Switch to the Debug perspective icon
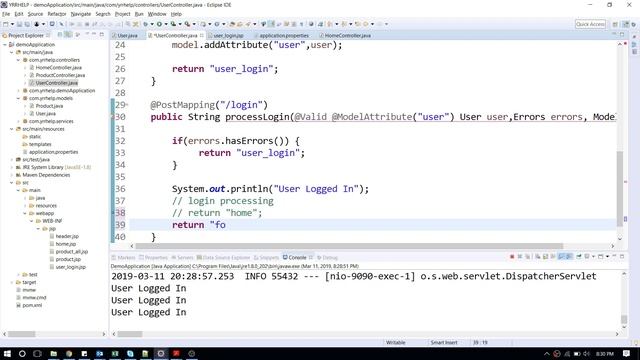Screen dimensions: 640x360 [633, 24]
